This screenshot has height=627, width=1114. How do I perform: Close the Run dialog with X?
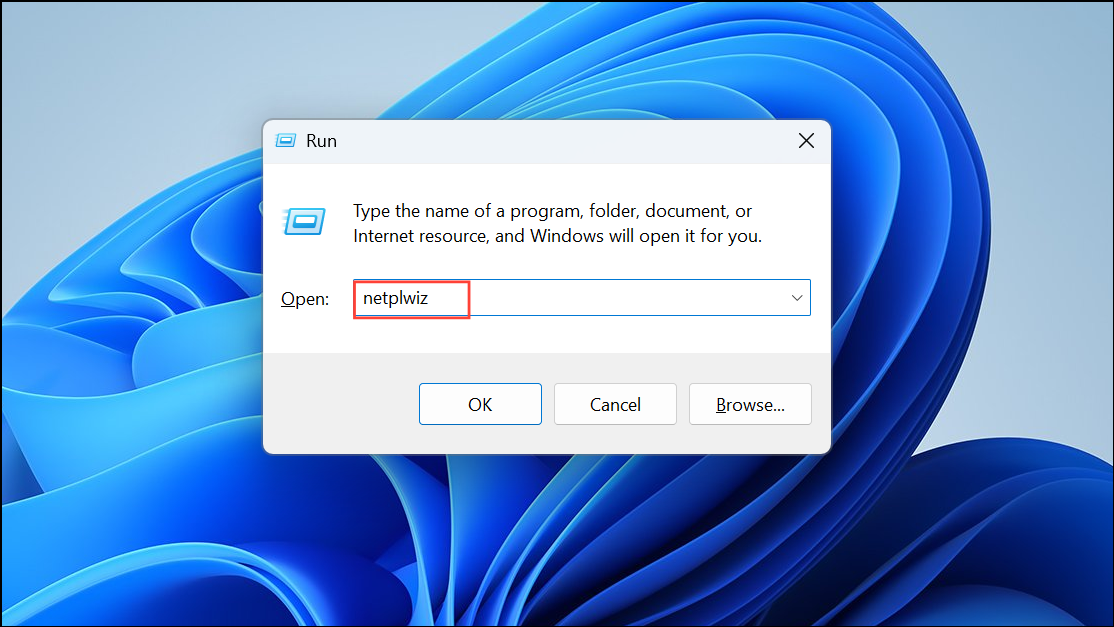click(x=806, y=141)
